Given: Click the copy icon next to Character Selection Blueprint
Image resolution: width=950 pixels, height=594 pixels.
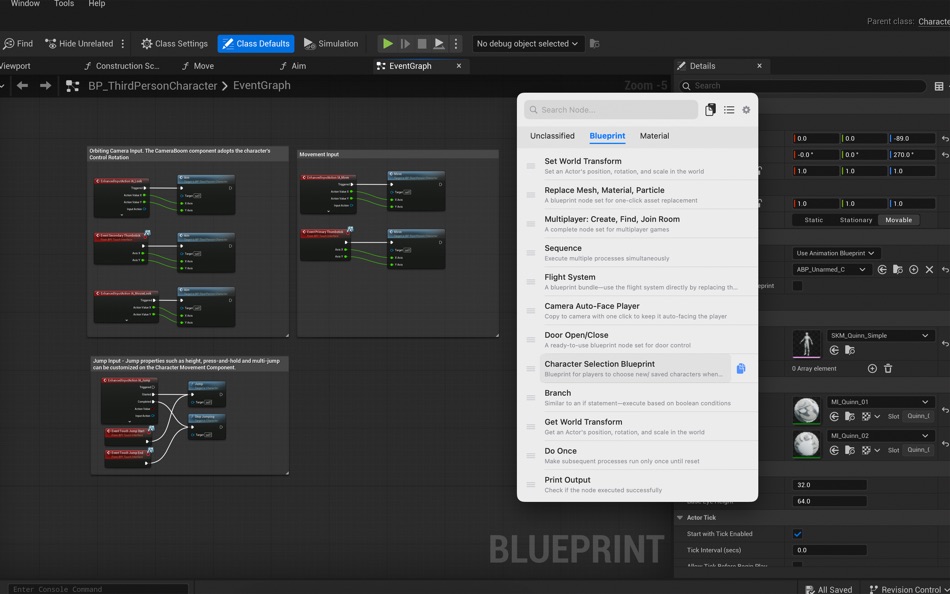Looking at the screenshot, I should point(741,369).
